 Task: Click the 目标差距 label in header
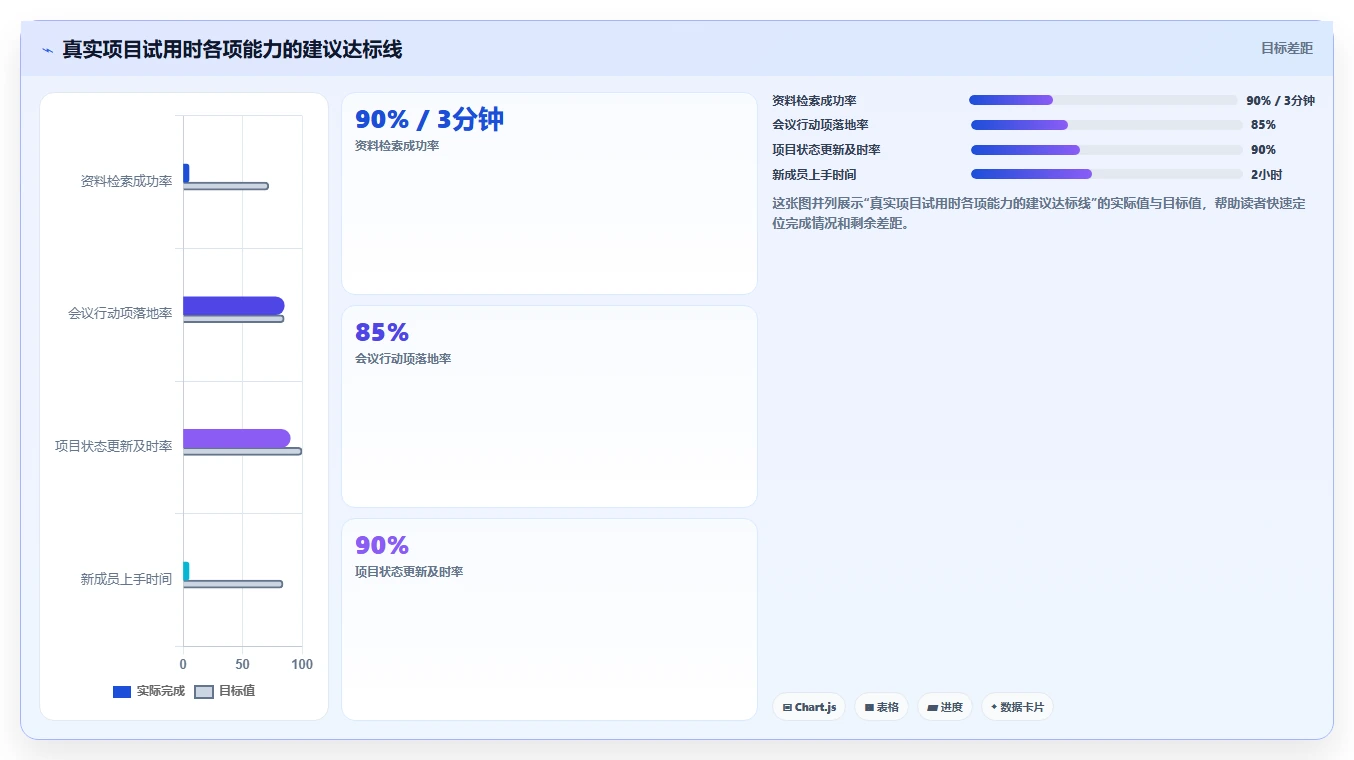click(x=1286, y=48)
